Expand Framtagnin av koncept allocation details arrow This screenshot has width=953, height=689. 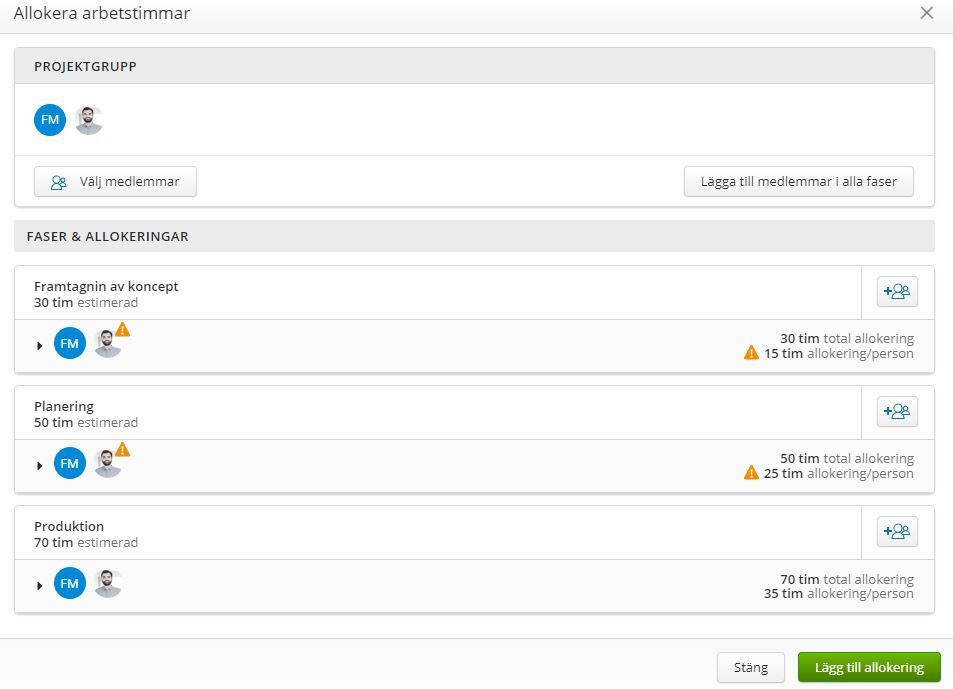tap(40, 346)
